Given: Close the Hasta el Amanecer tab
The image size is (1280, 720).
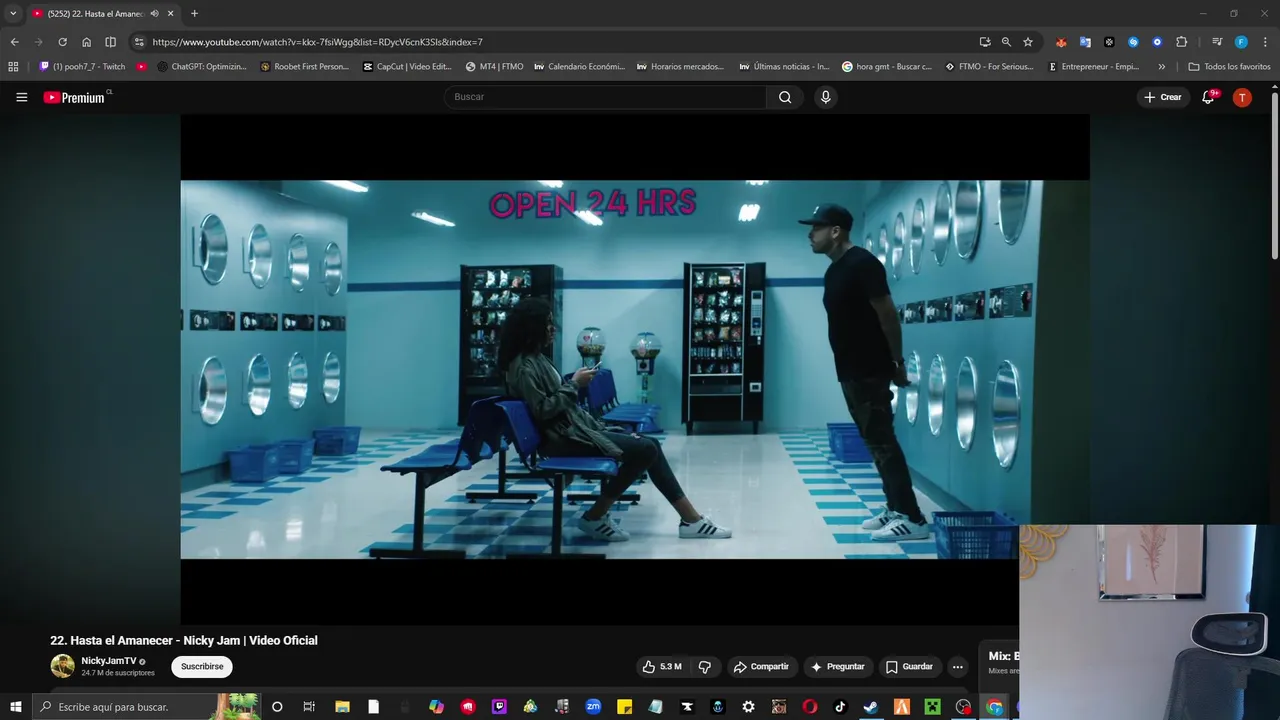Looking at the screenshot, I should pos(170,14).
